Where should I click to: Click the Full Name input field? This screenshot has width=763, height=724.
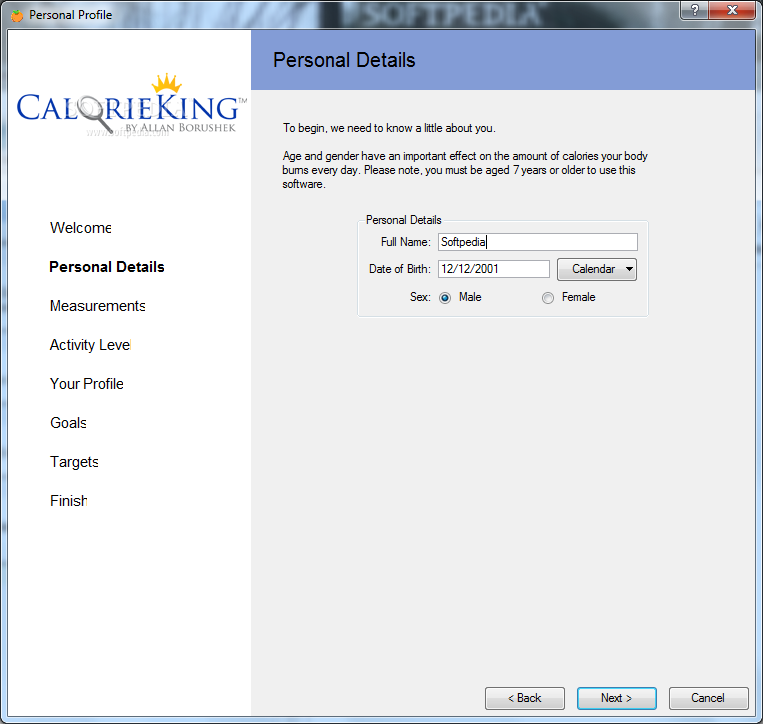538,242
